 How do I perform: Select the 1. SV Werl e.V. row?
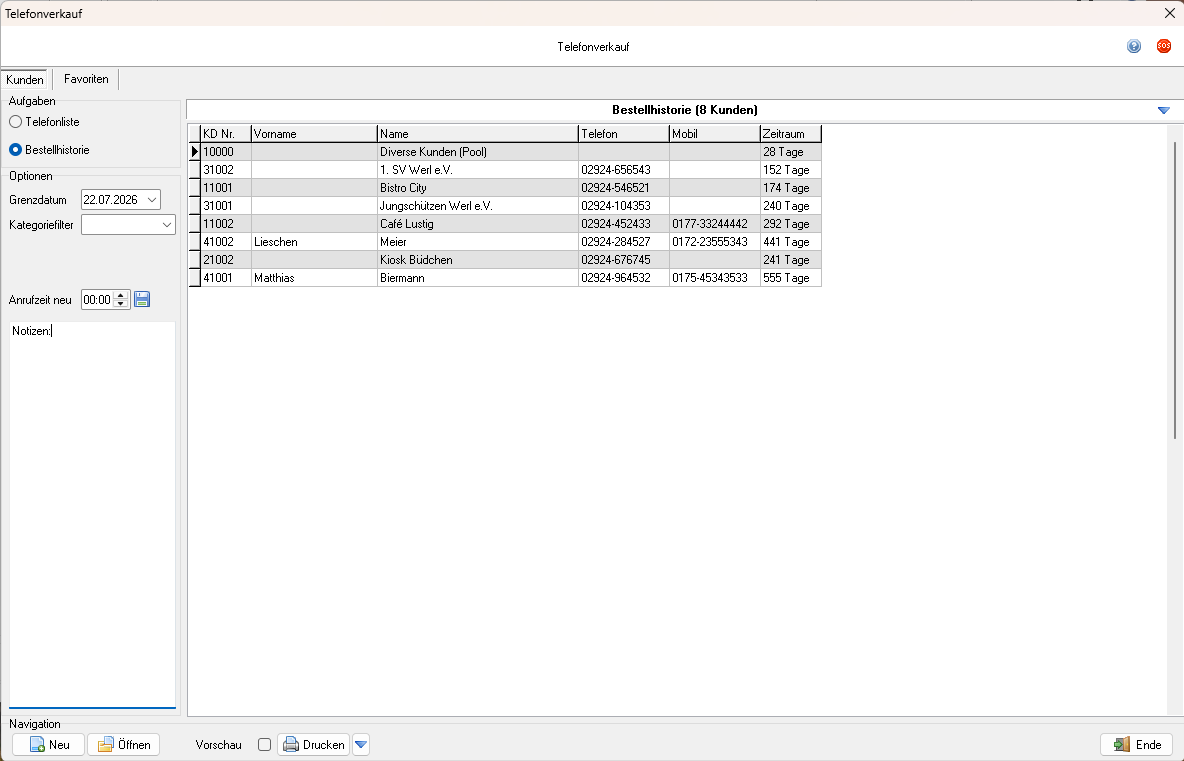504,170
